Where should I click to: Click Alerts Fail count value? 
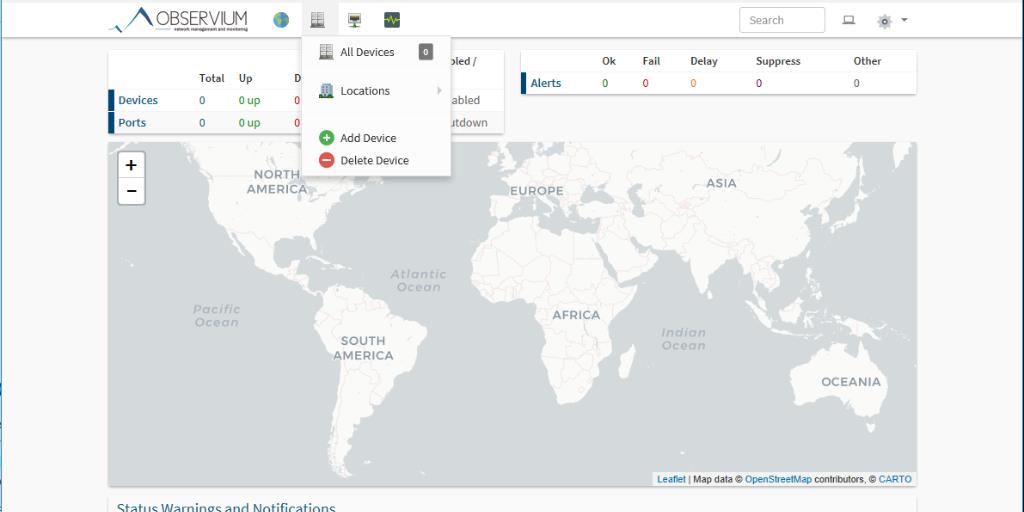(645, 83)
